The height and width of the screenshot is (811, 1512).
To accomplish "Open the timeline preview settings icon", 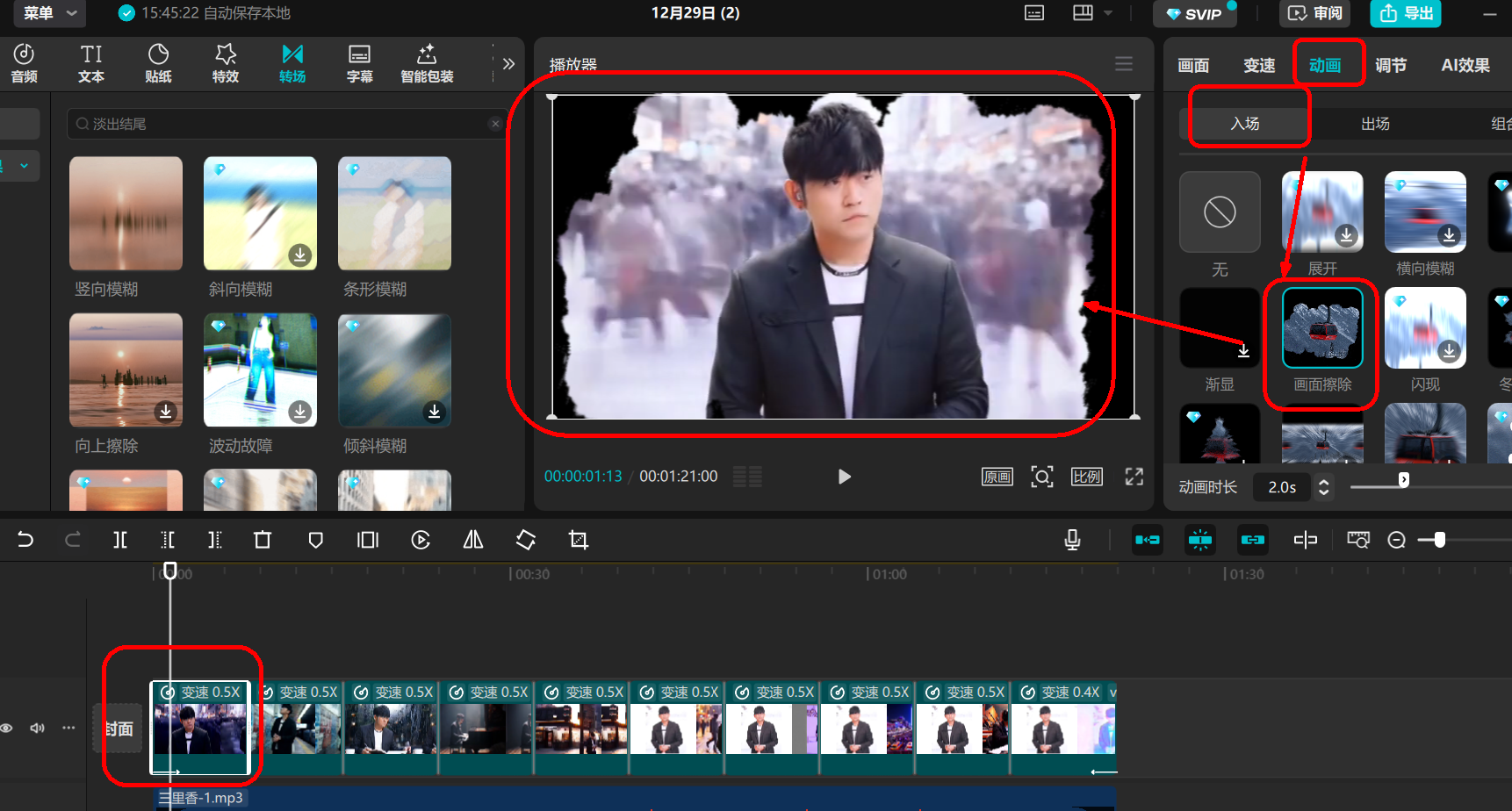I will [1358, 540].
